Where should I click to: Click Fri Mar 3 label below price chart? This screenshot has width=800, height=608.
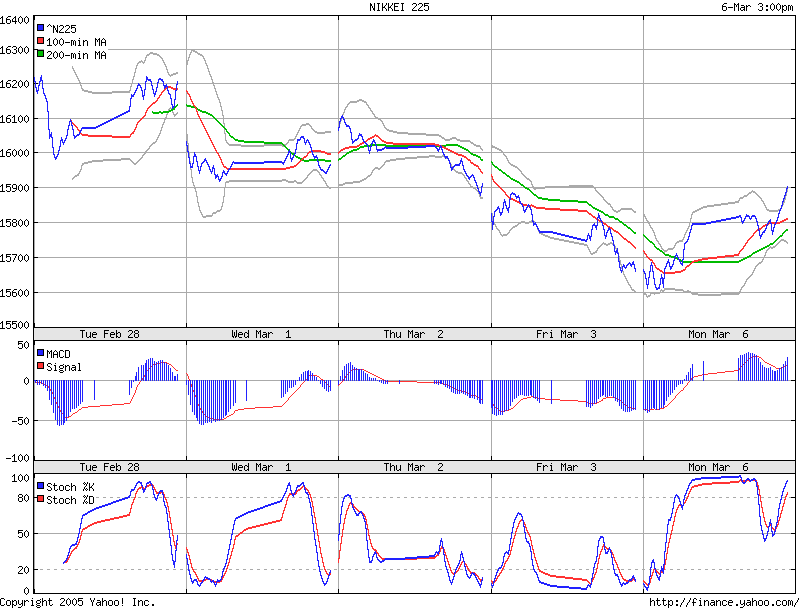coord(566,334)
